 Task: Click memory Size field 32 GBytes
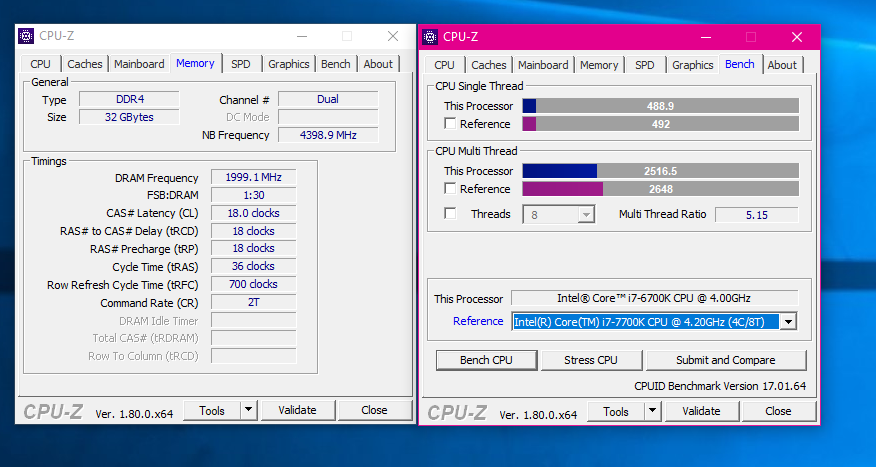(x=130, y=117)
